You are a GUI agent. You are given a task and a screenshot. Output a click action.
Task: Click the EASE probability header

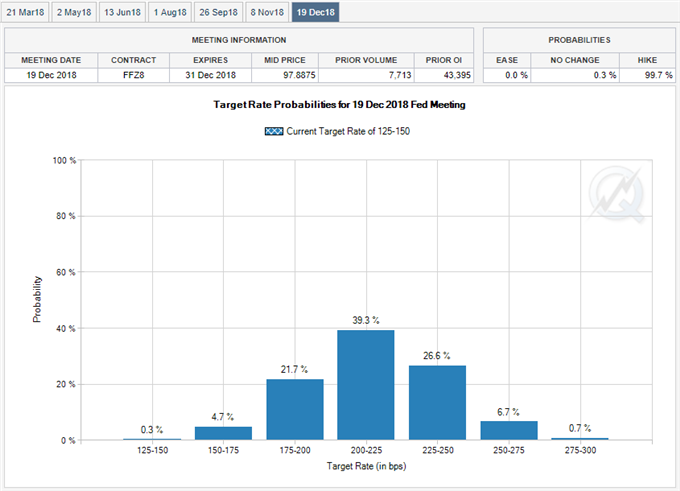click(507, 60)
